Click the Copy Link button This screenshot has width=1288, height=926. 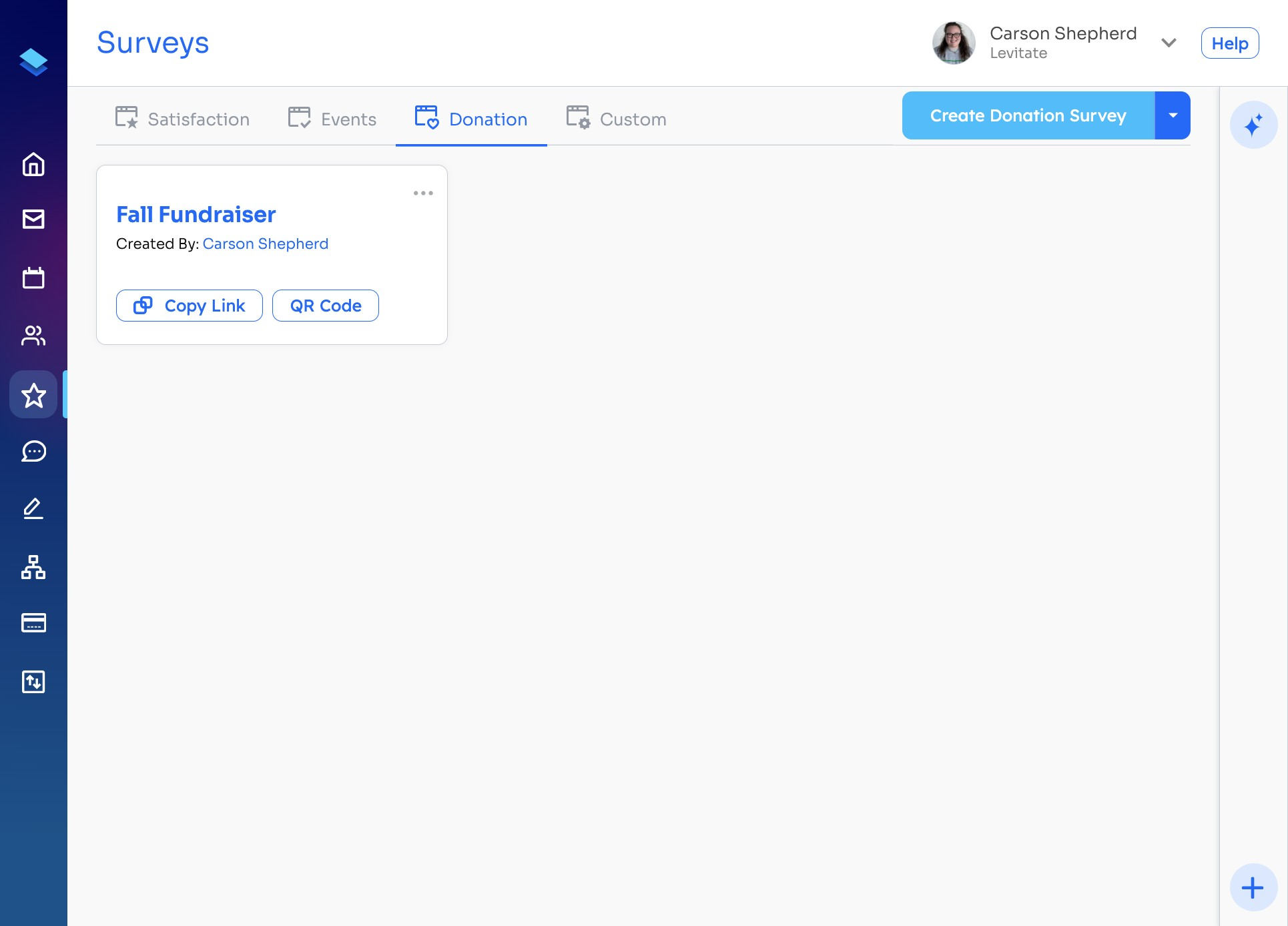(x=190, y=306)
